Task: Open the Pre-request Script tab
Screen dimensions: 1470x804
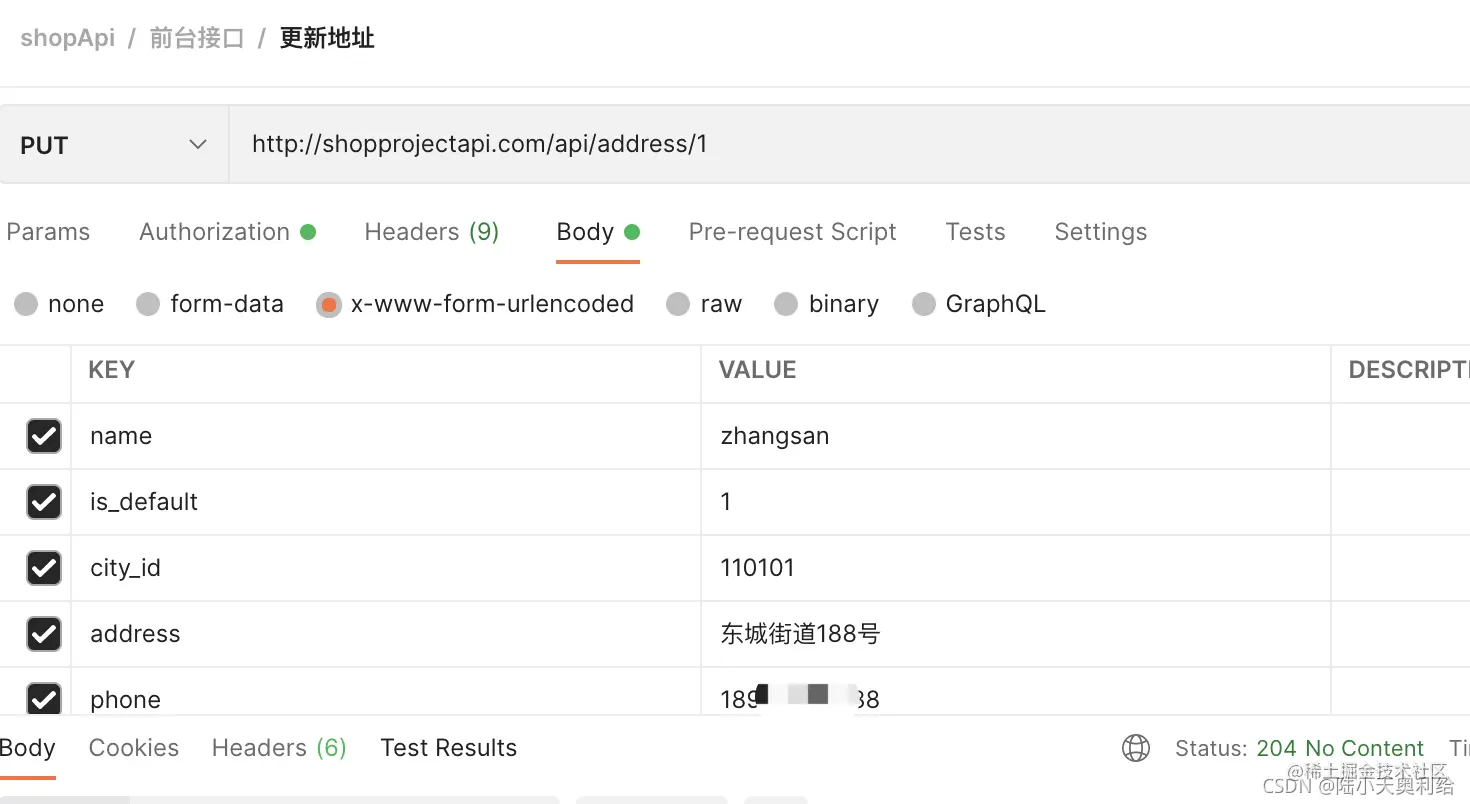Action: coord(792,232)
